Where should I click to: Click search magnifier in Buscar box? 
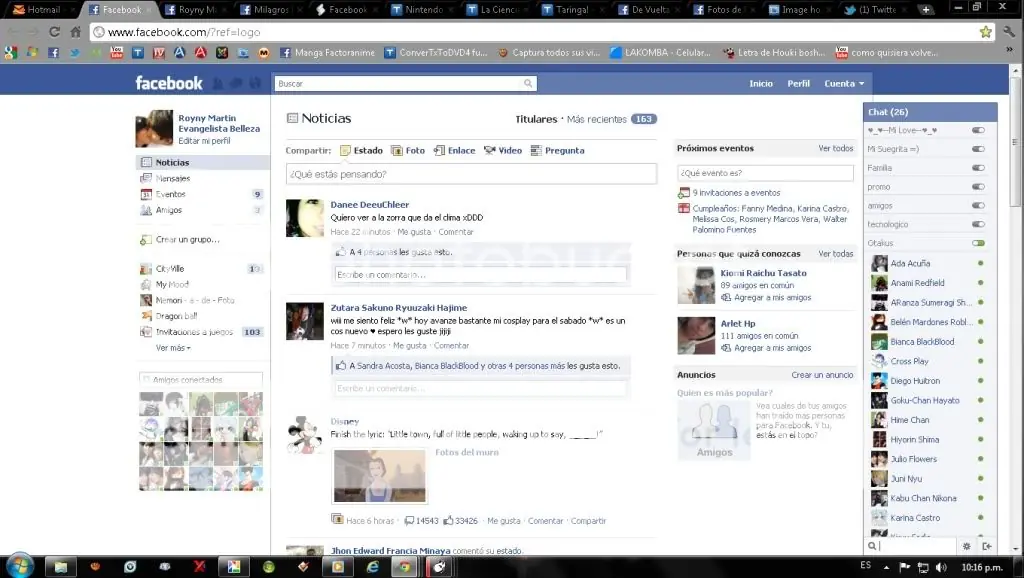coord(528,83)
